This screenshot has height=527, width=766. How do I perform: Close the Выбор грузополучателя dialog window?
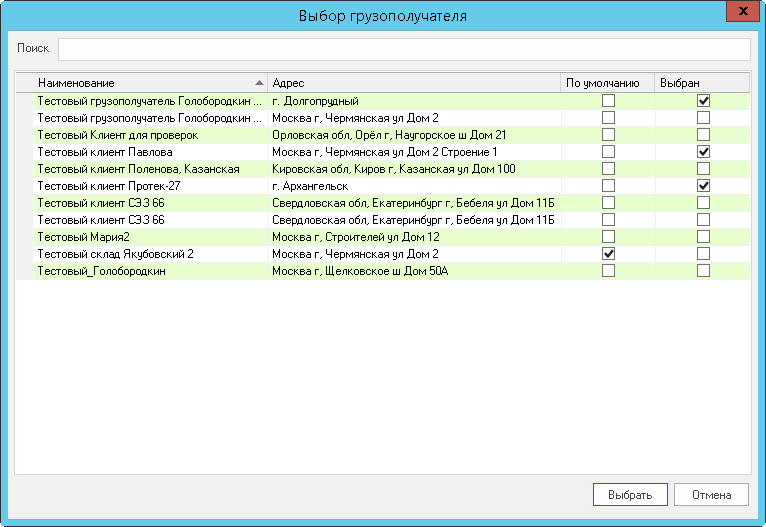click(743, 11)
